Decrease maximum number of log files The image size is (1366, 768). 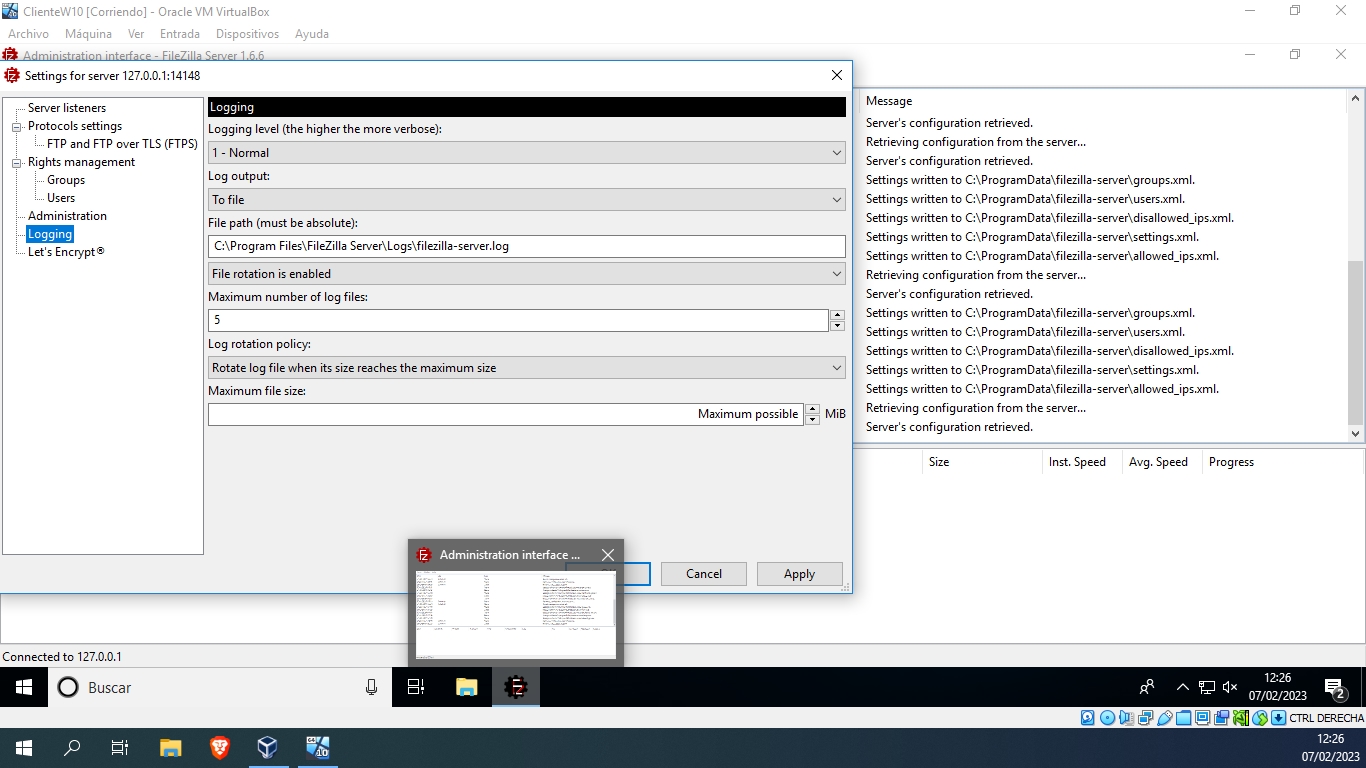coord(838,326)
